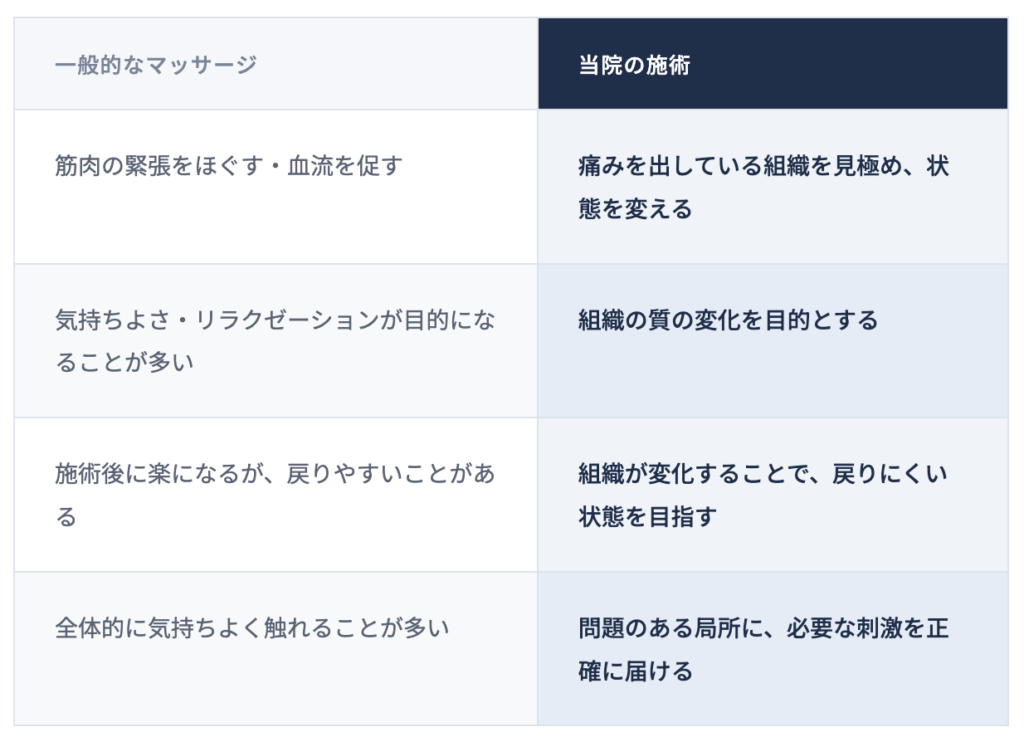Click the 気持ちよさ・リラクゼーション cell
This screenshot has width=1024, height=742.
(275, 341)
